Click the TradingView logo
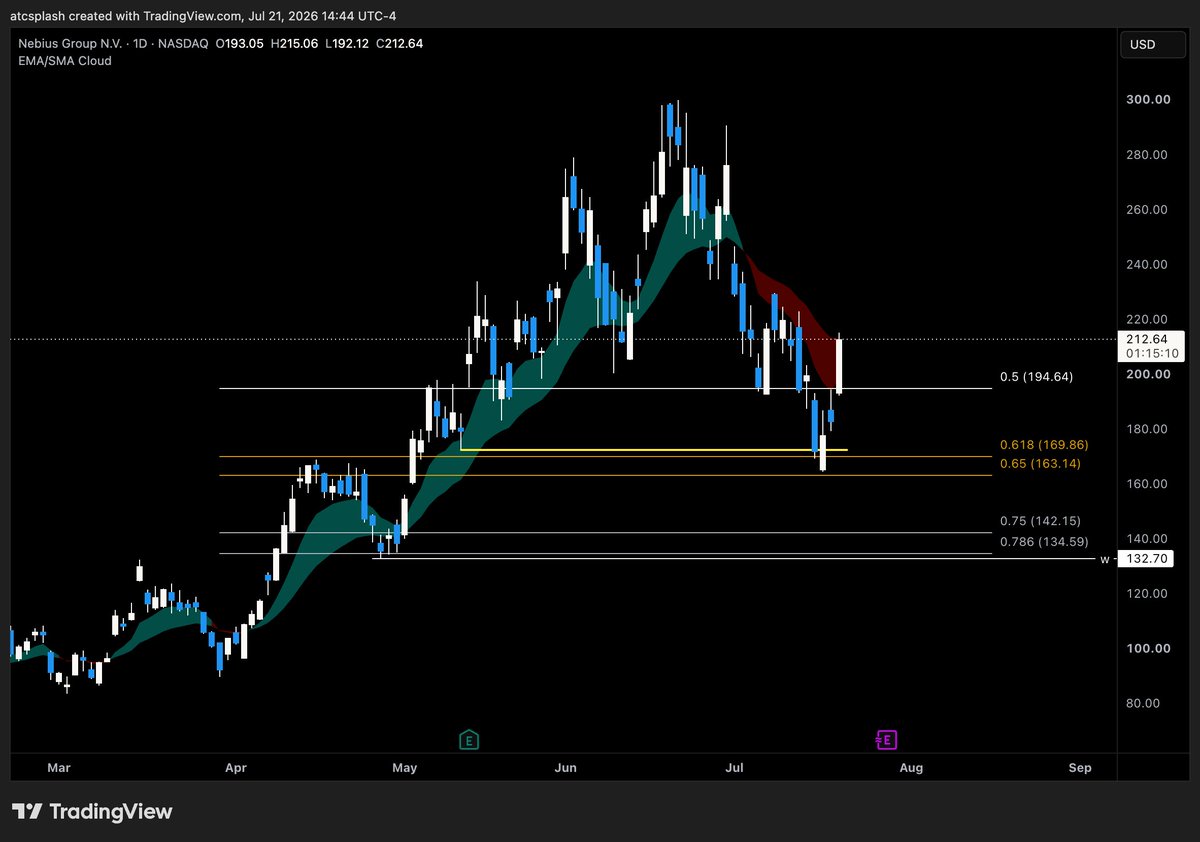The image size is (1200, 842). pos(92,812)
